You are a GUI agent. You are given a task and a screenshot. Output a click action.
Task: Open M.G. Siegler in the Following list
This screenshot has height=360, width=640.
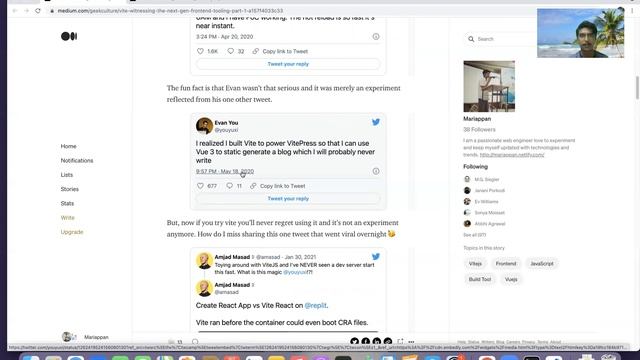click(x=487, y=179)
